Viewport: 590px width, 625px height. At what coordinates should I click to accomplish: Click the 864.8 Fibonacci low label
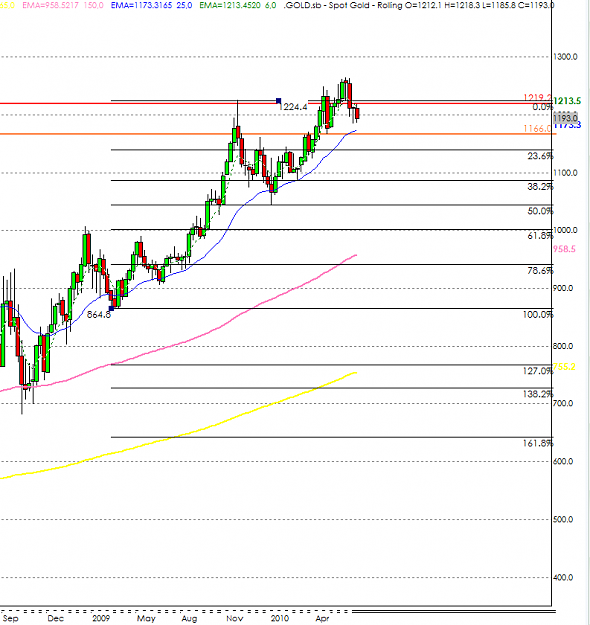click(x=98, y=314)
